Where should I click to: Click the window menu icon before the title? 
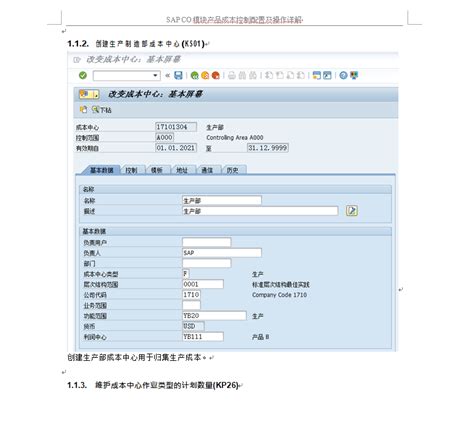[77, 60]
